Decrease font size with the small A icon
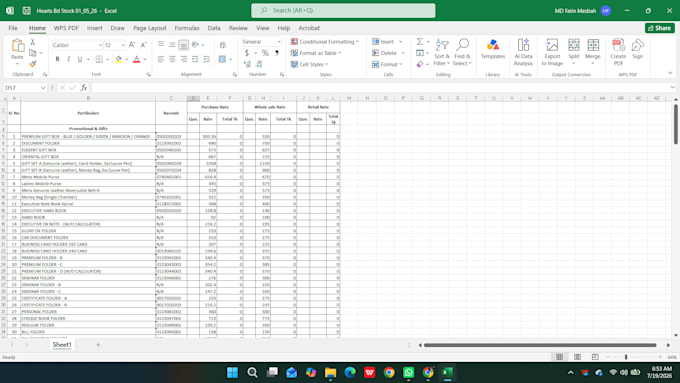The width and height of the screenshot is (680, 383). [144, 45]
